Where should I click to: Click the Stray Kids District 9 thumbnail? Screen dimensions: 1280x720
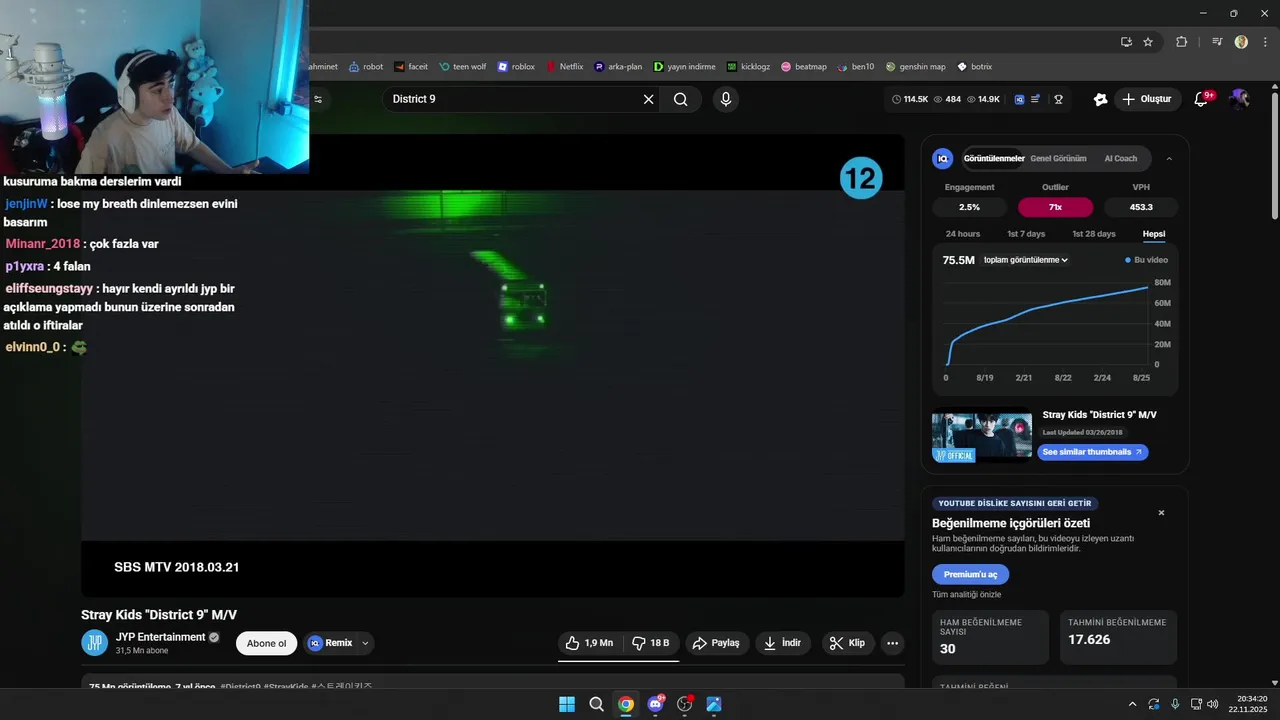coord(982,434)
